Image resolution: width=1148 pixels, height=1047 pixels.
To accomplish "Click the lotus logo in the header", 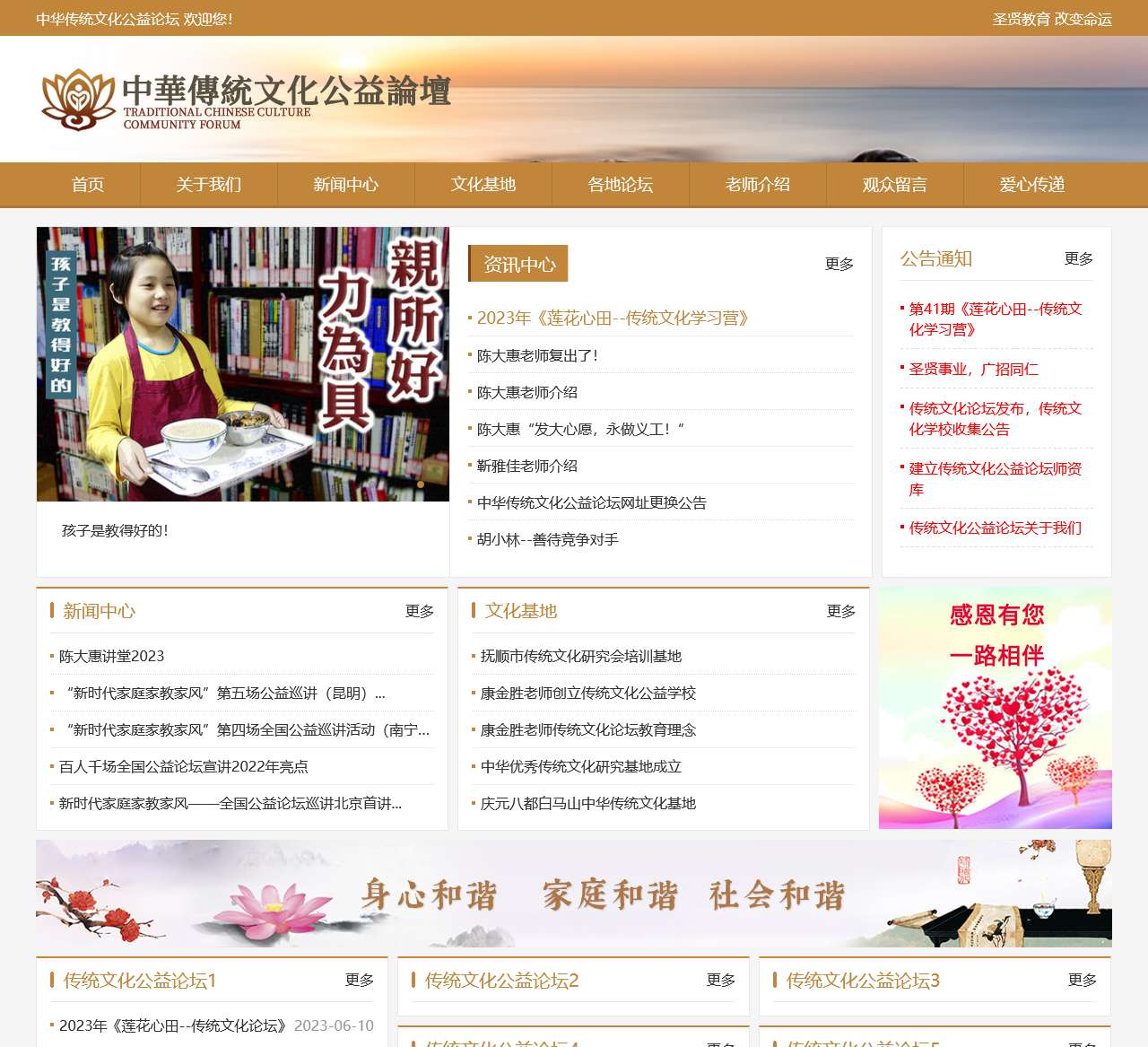I will tap(78, 99).
